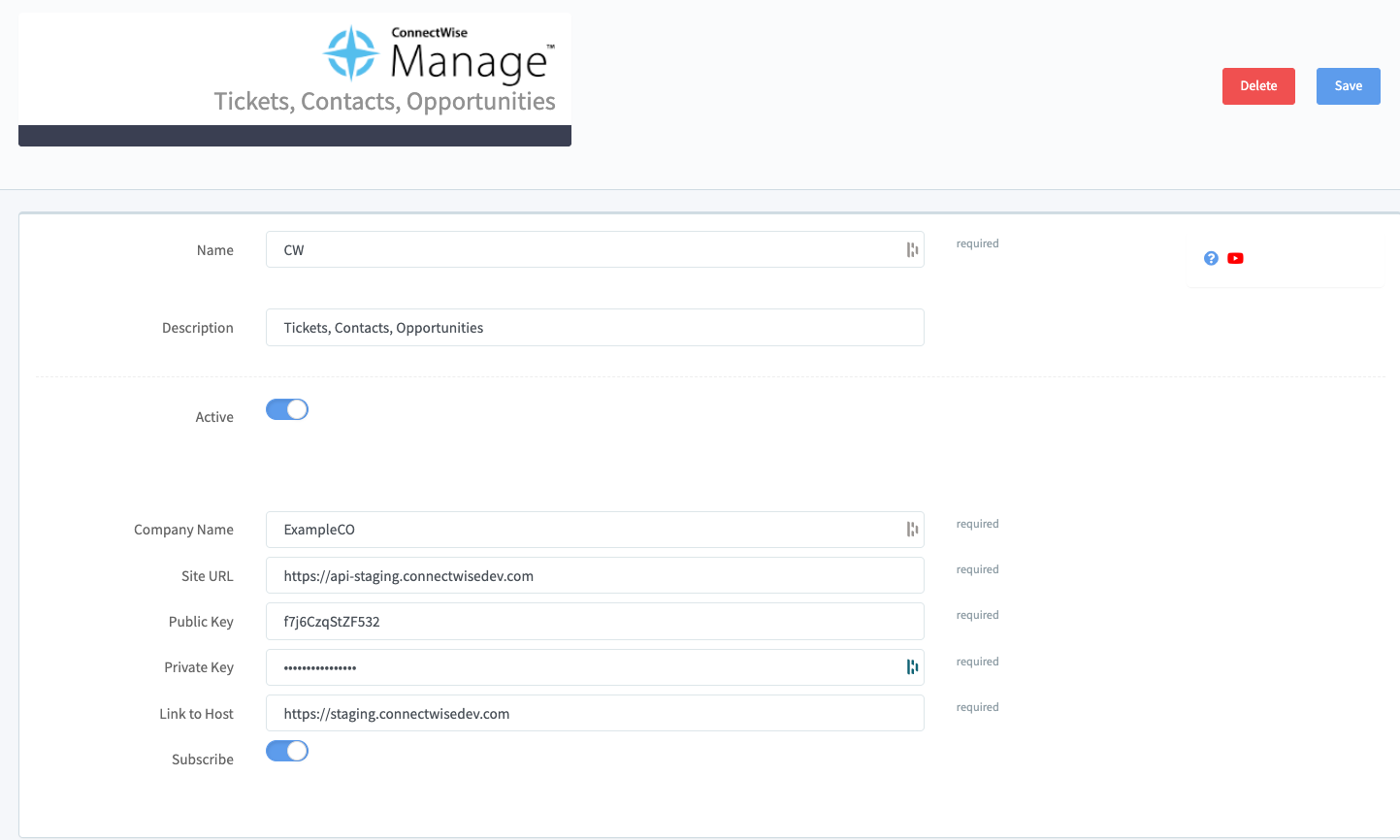Screen dimensions: 1400x840
Task: Click the required note beside Name
Action: (977, 243)
